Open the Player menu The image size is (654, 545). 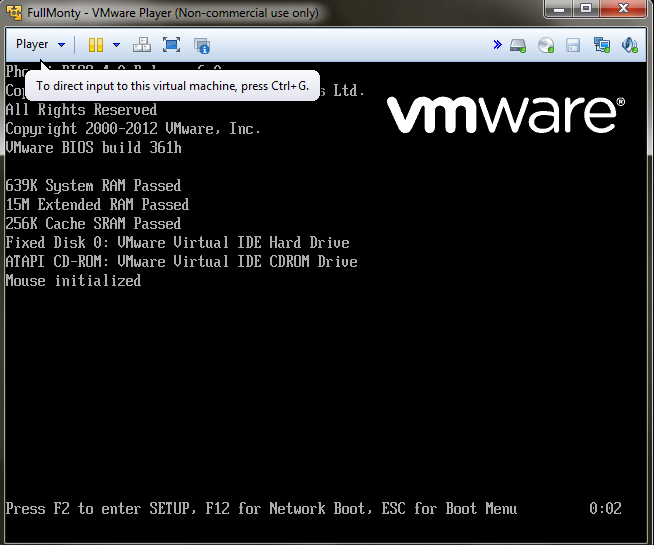[x=32, y=44]
